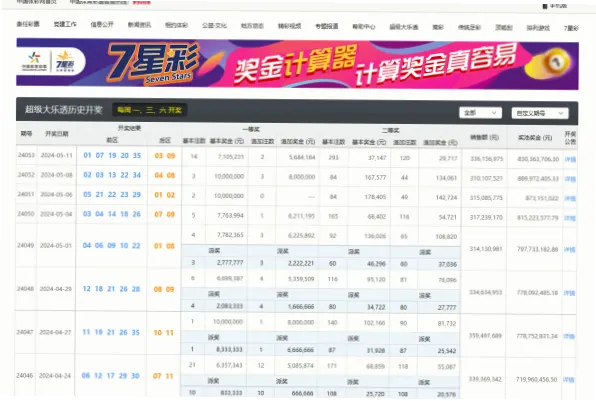The image size is (596, 401).
Task: Click the 每周一、三、六开奖 badge
Action: pyautogui.click(x=149, y=110)
